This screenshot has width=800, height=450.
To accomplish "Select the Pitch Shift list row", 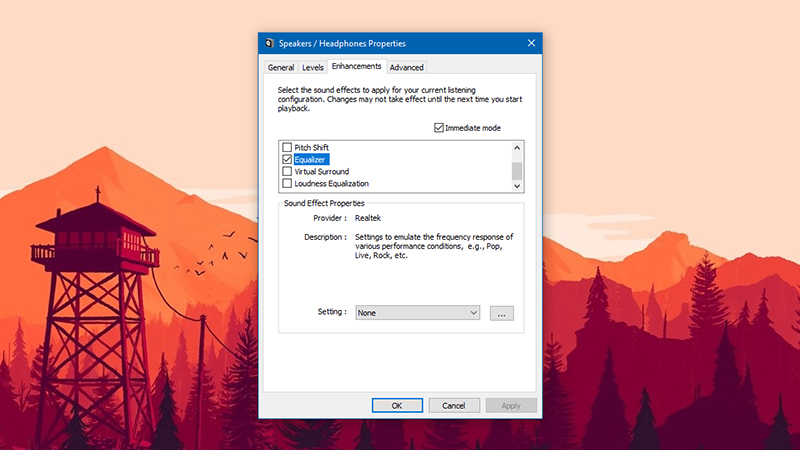I will pyautogui.click(x=312, y=147).
